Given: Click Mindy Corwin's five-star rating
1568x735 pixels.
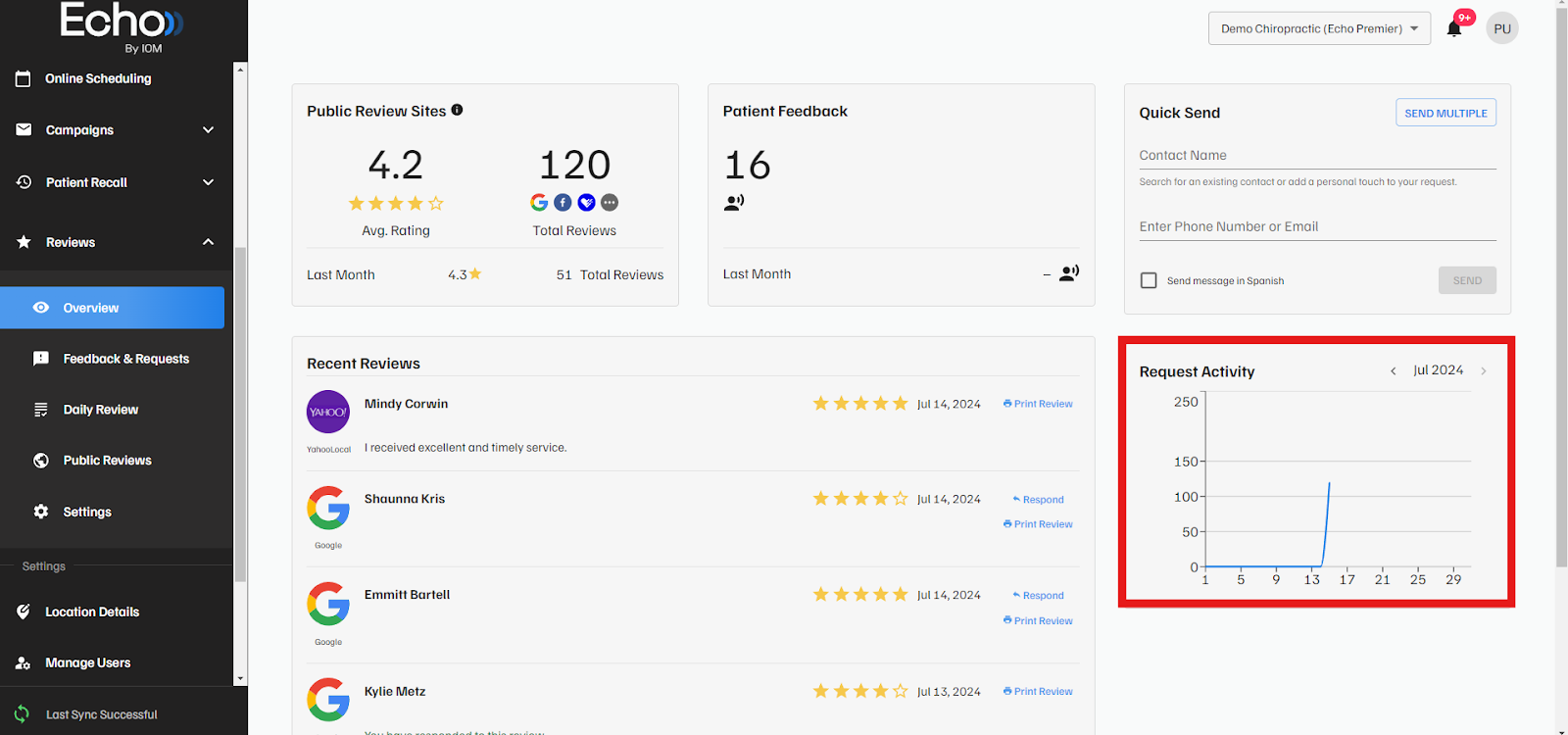Looking at the screenshot, I should point(860,404).
